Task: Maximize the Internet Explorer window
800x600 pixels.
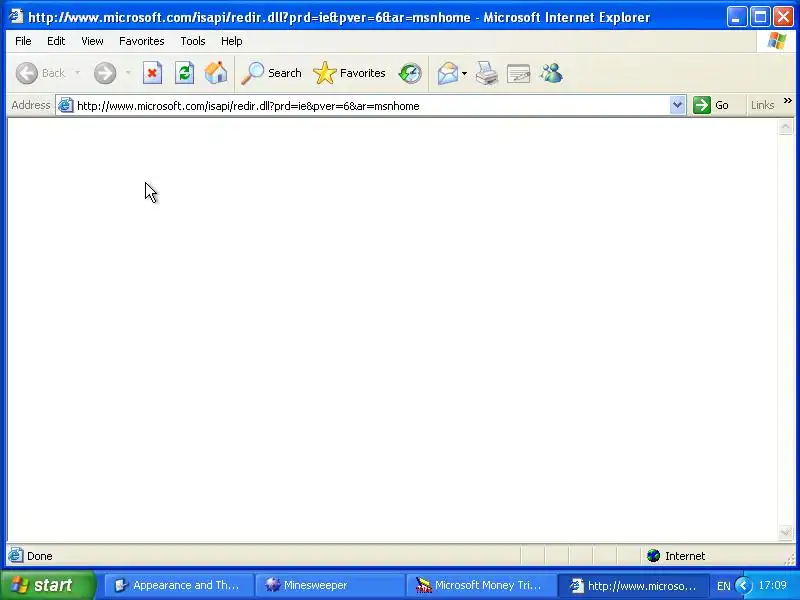Action: click(760, 17)
